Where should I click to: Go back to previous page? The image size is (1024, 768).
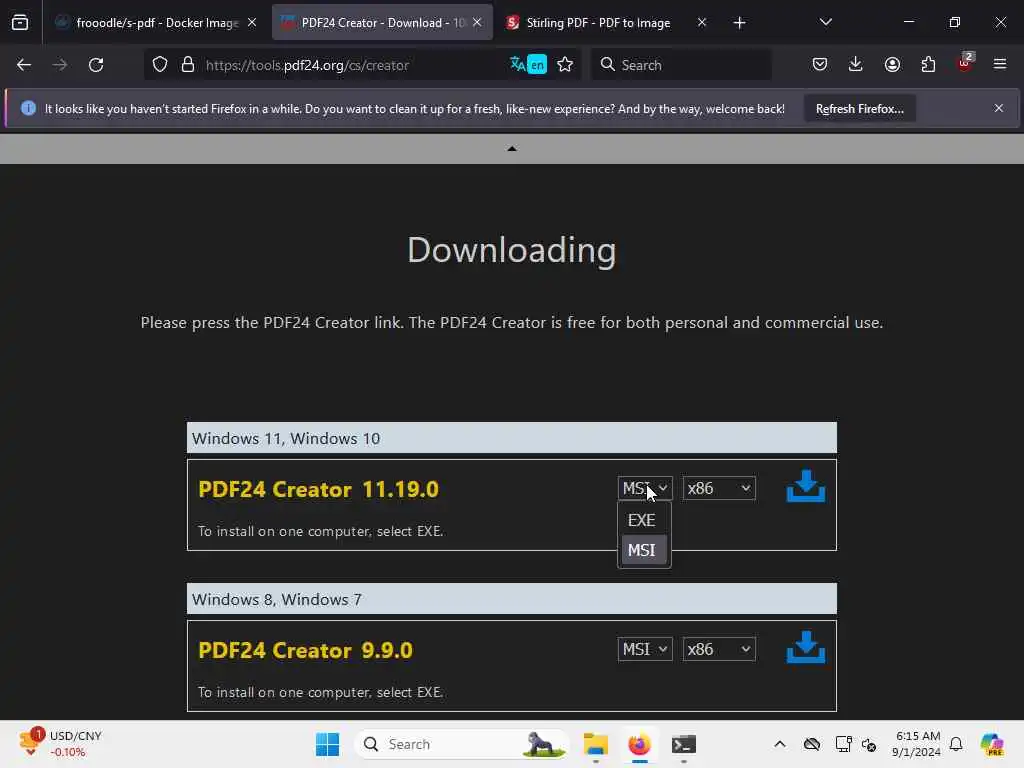coord(24,65)
